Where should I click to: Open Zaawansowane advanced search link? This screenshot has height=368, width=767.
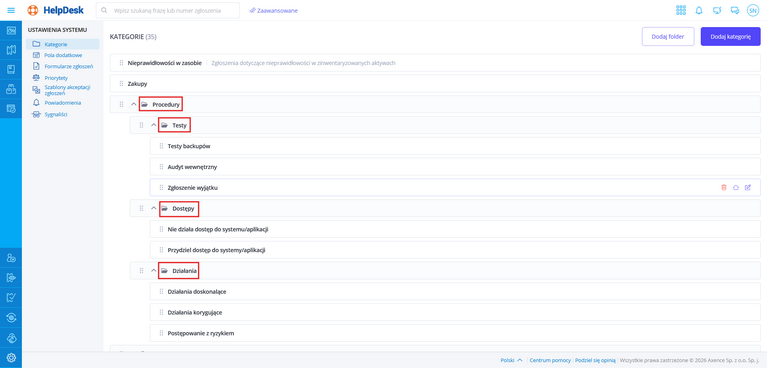tap(273, 10)
